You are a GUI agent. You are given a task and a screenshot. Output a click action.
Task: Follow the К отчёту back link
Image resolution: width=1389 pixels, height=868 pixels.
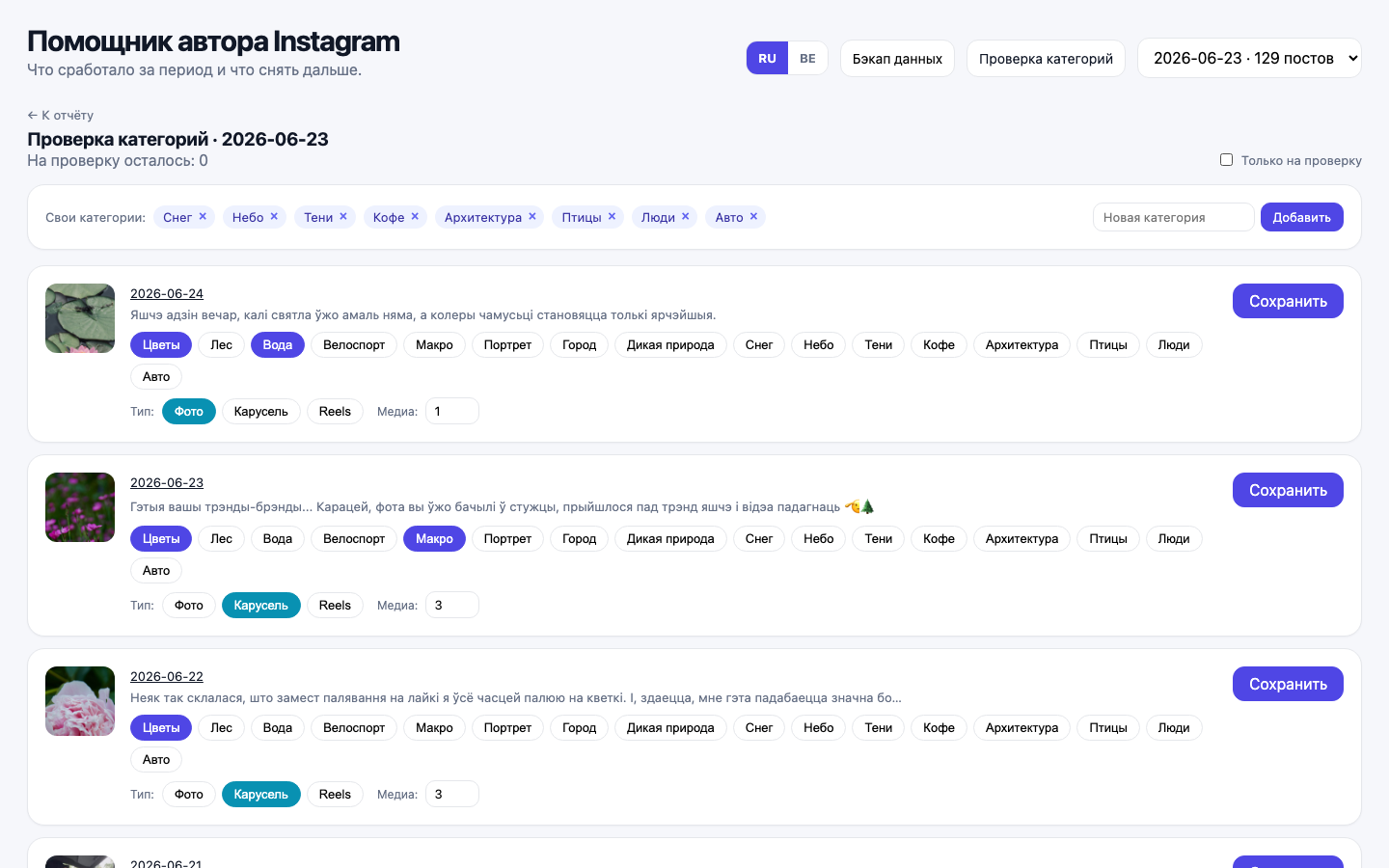pos(60,115)
